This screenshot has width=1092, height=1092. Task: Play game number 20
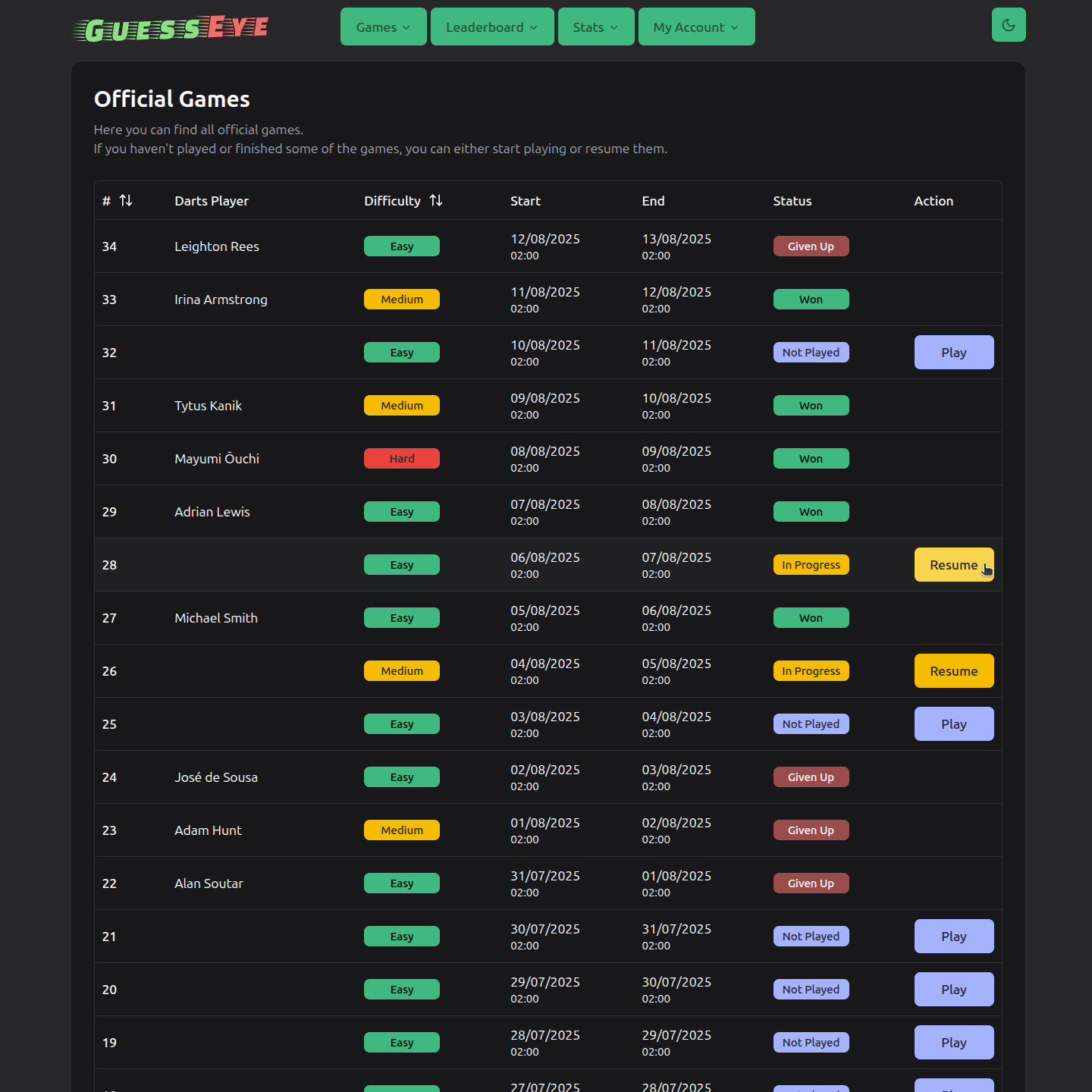click(x=954, y=989)
